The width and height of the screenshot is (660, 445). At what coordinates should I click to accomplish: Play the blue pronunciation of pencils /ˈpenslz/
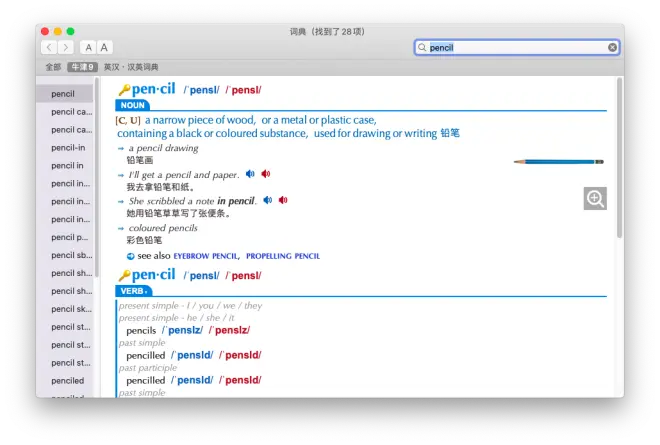click(x=182, y=330)
